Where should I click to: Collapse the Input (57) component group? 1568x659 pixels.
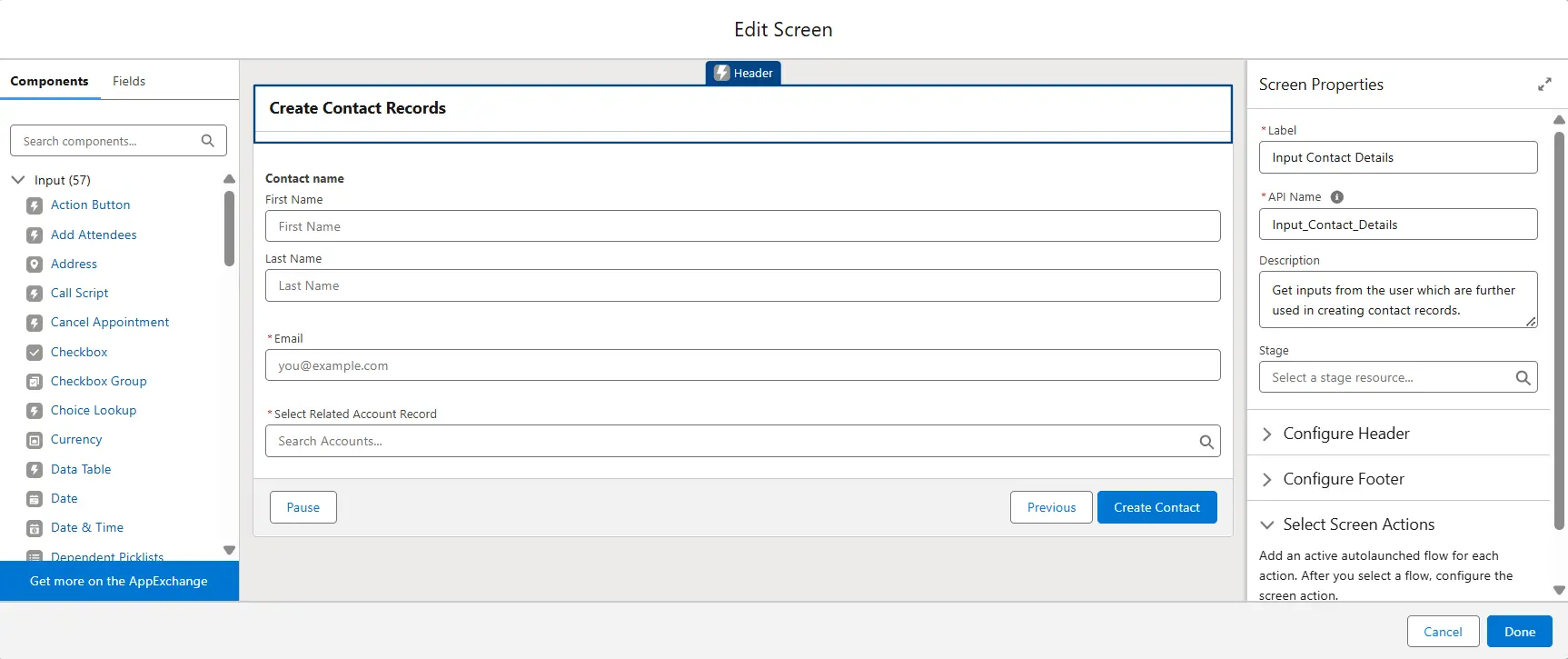click(18, 180)
